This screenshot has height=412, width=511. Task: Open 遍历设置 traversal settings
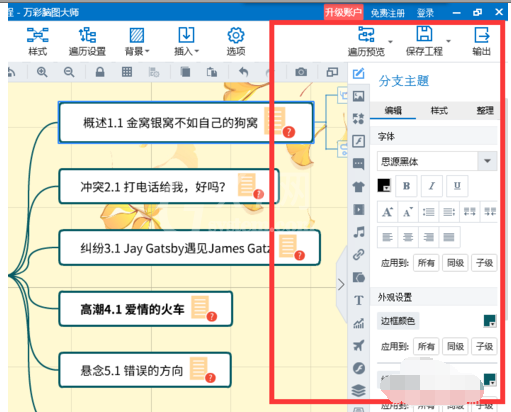point(87,41)
